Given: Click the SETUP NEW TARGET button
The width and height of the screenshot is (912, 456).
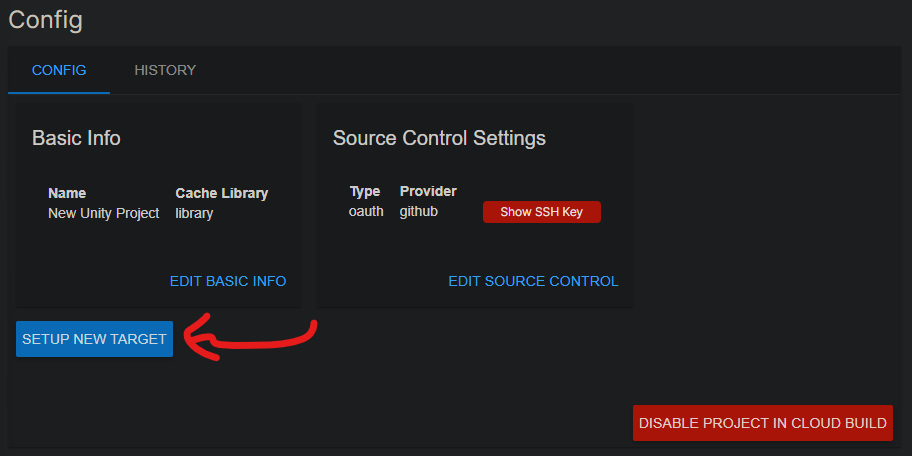Looking at the screenshot, I should tap(94, 339).
